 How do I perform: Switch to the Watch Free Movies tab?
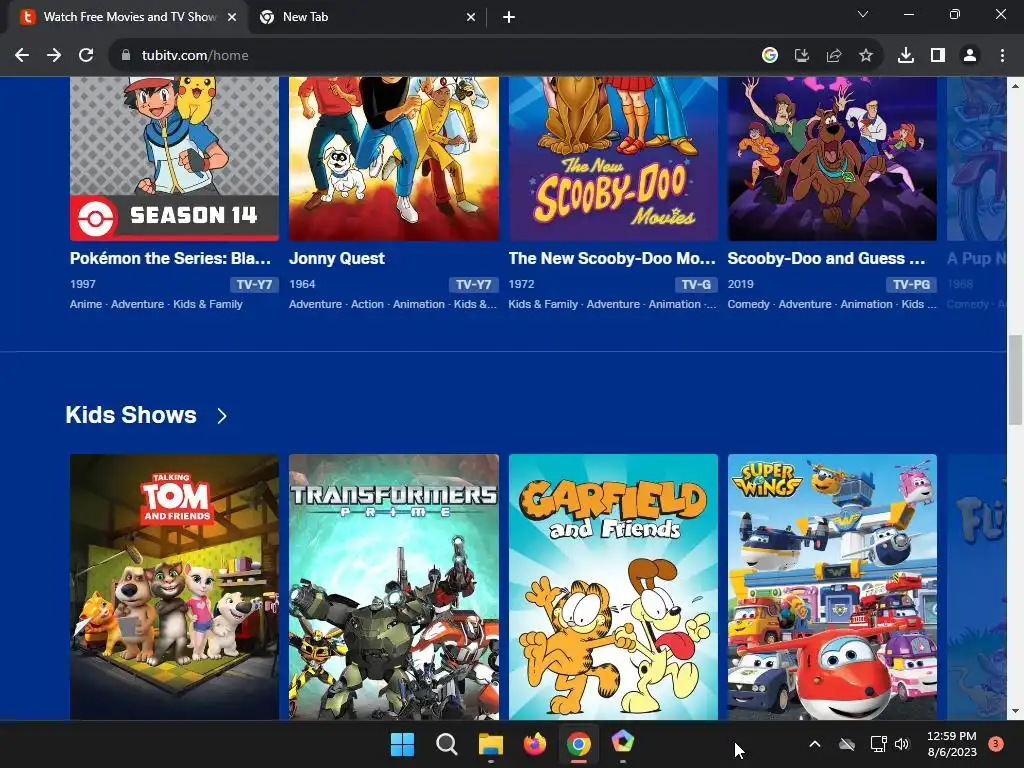tap(127, 18)
